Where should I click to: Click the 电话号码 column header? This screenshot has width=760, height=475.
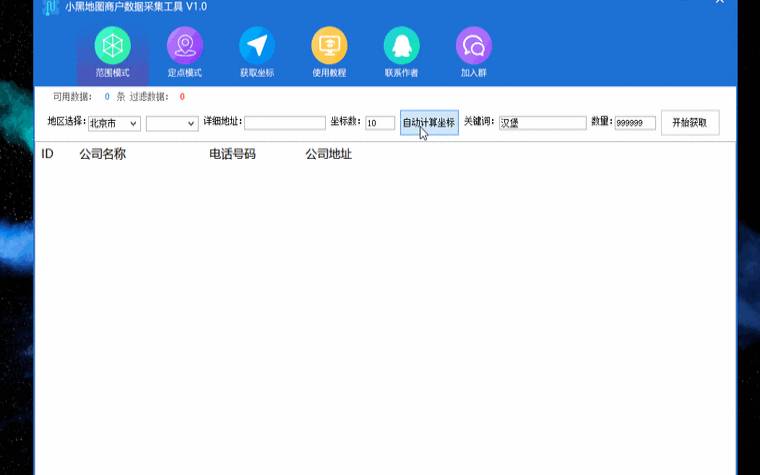(x=232, y=154)
